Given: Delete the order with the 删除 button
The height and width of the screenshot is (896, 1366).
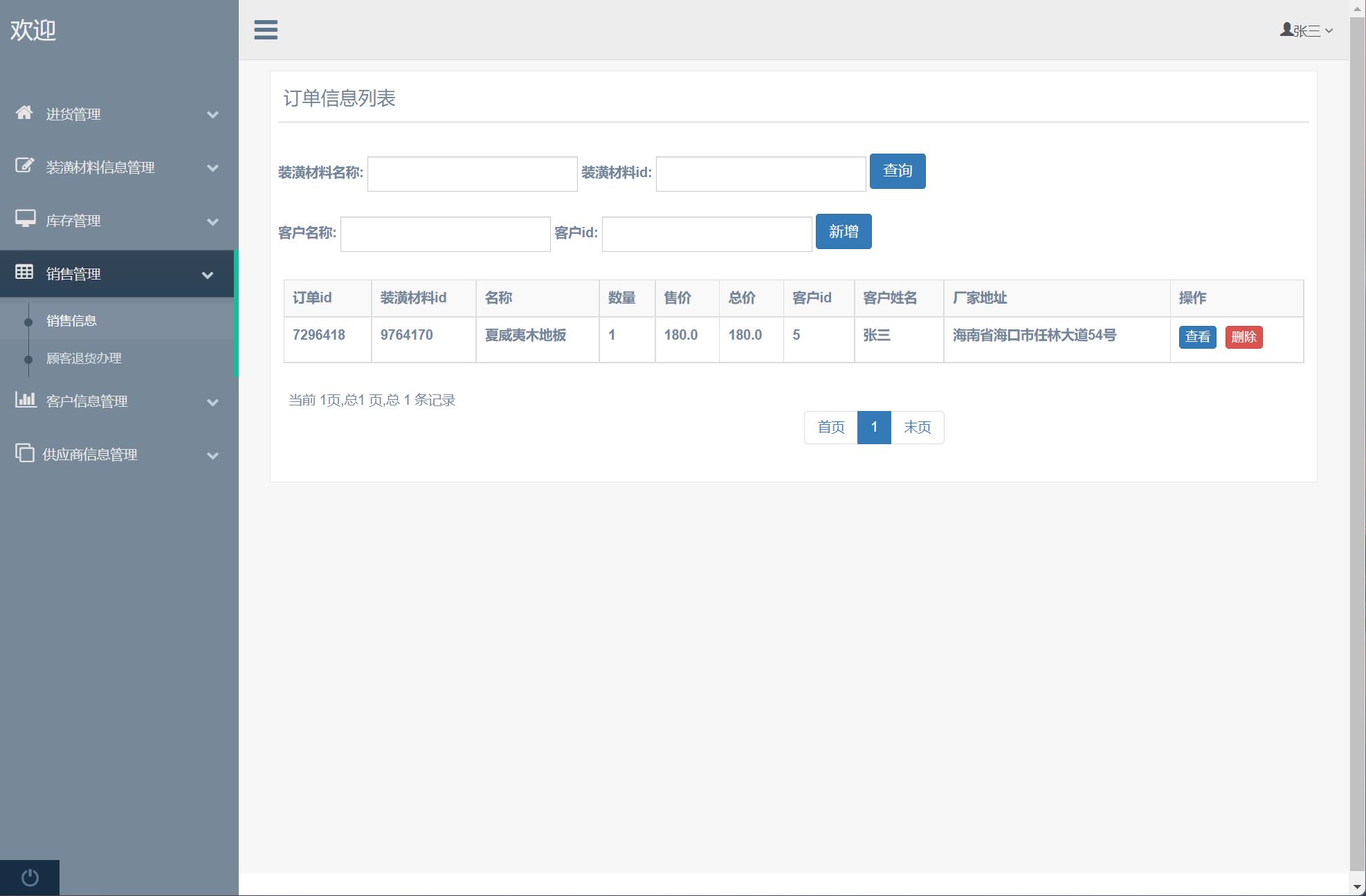Looking at the screenshot, I should click(1244, 338).
